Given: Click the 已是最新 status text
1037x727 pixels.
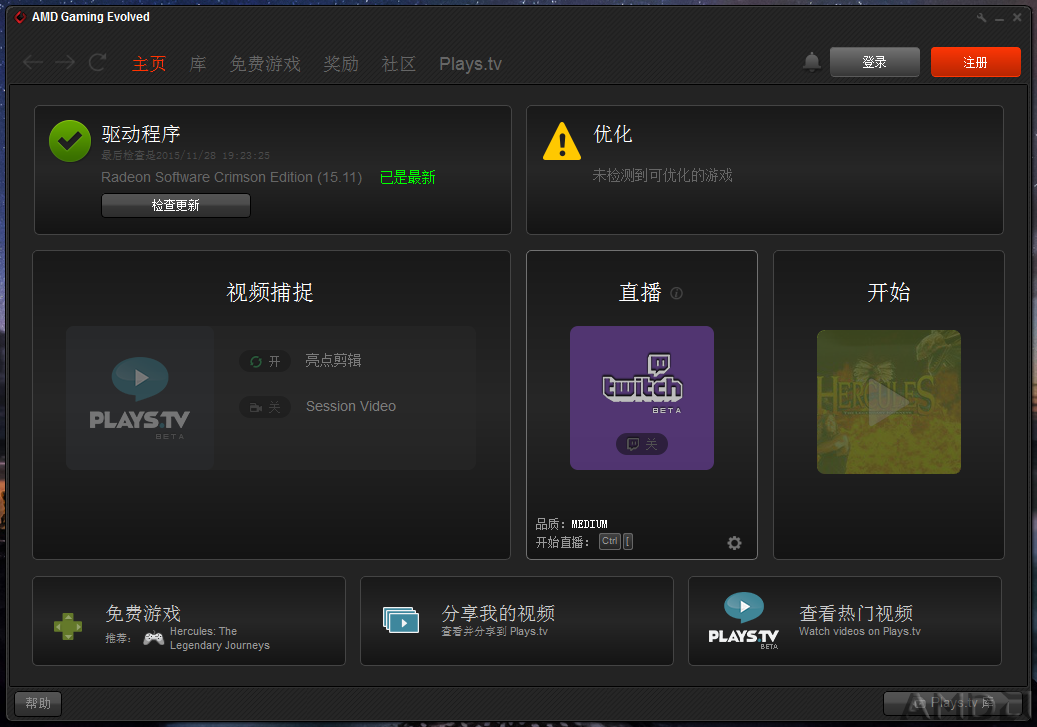Looking at the screenshot, I should (407, 177).
